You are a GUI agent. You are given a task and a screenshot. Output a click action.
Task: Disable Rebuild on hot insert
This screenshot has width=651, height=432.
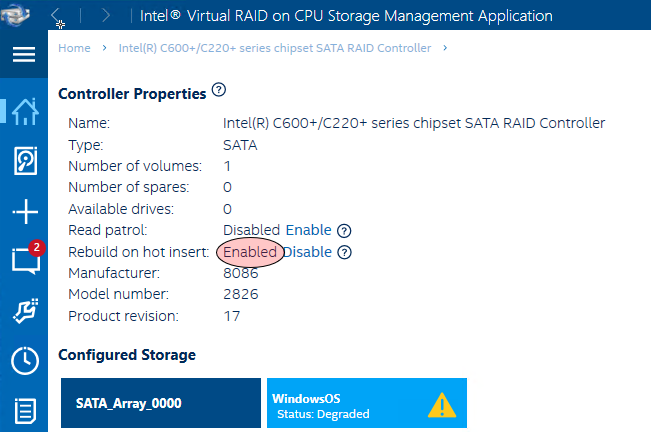[308, 252]
